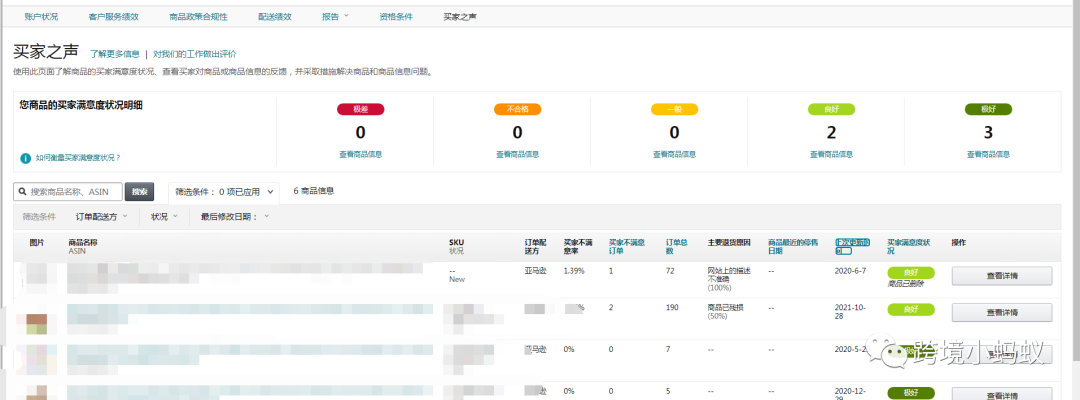Click the 良好 badge in the 2020-6-7 row
The height and width of the screenshot is (400, 1080).
point(911,273)
